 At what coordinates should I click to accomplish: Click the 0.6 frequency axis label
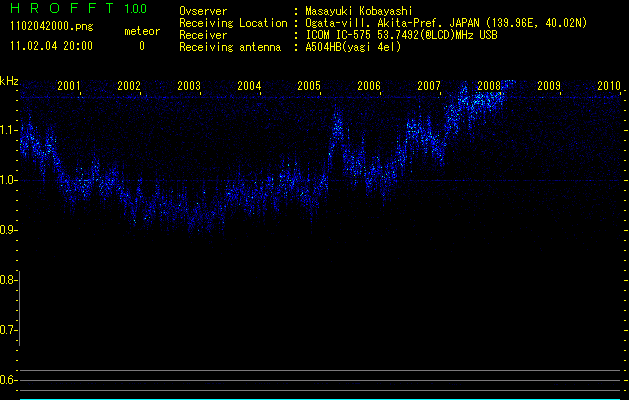point(7,380)
